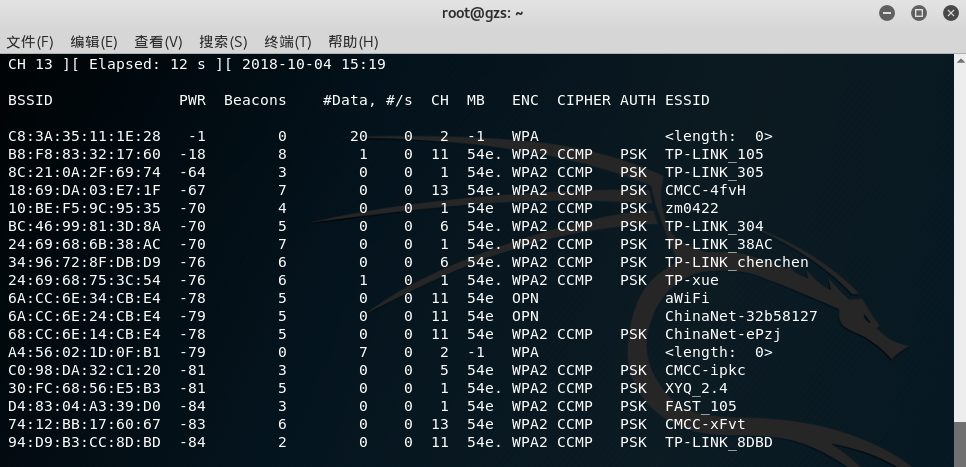Open the 编辑(E) menu
The image size is (966, 467).
pos(94,42)
